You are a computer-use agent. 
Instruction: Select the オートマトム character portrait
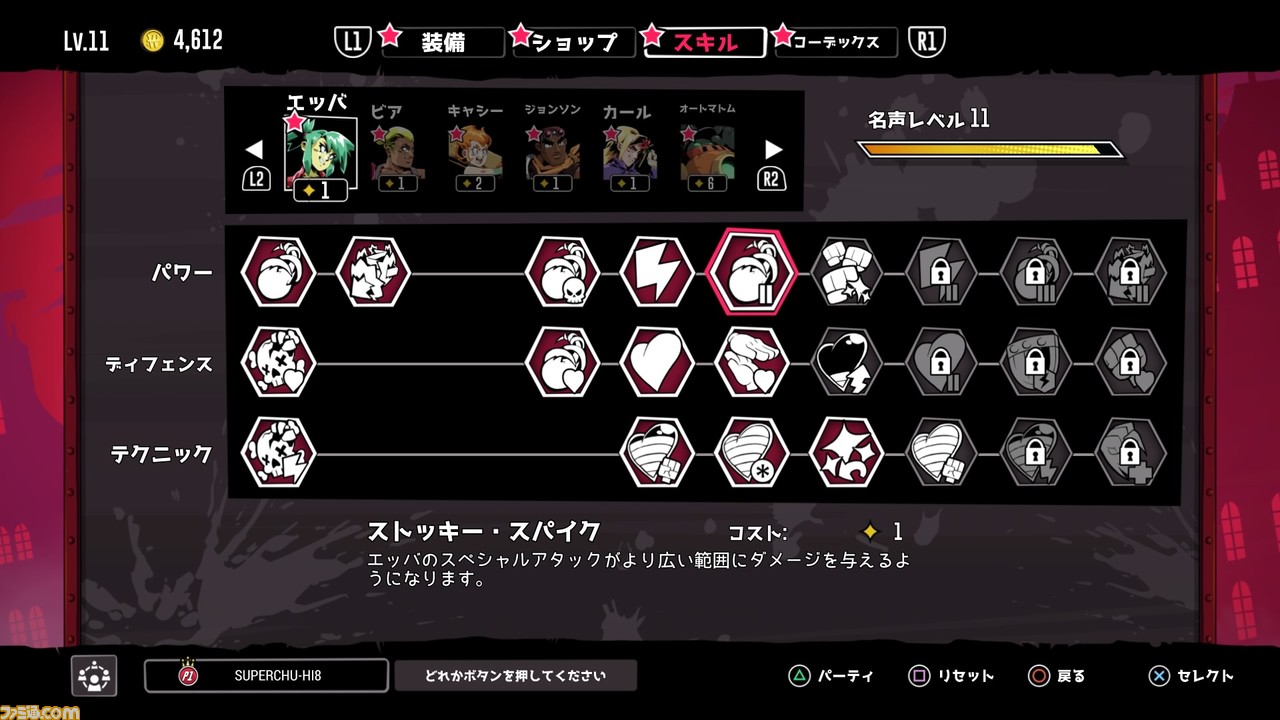point(707,150)
